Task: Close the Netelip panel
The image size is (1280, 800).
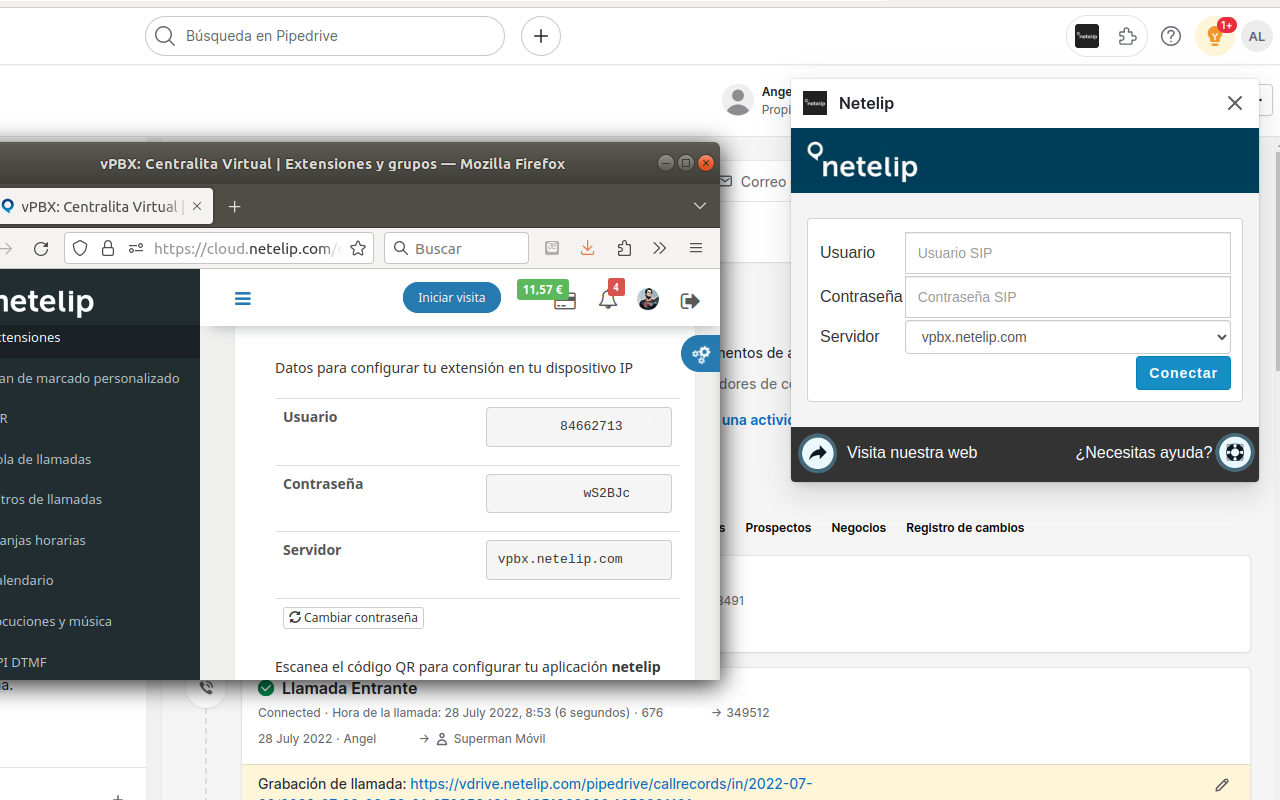Action: pos(1235,103)
